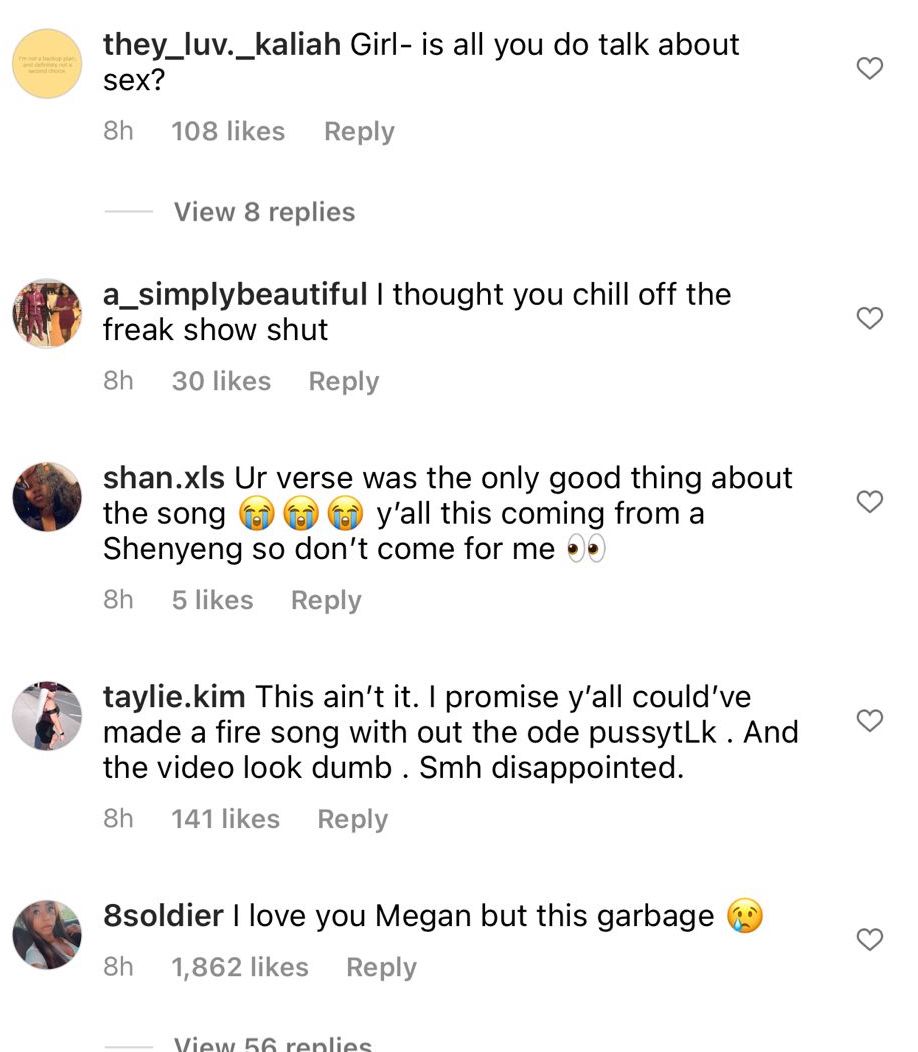Visit the shan.xls username profile
The width and height of the screenshot is (918, 1052).
(164, 478)
